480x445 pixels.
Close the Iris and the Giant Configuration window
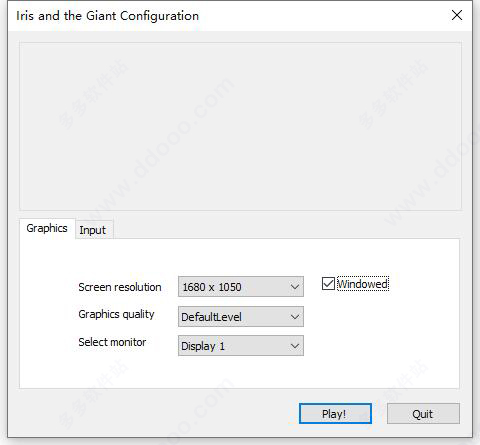[457, 15]
